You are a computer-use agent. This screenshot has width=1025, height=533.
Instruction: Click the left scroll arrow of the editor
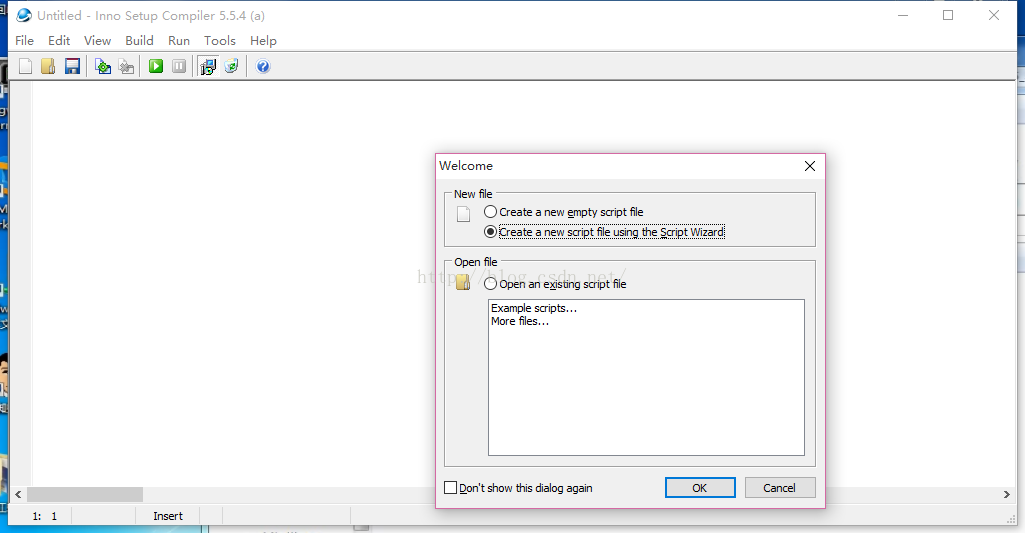[x=18, y=494]
